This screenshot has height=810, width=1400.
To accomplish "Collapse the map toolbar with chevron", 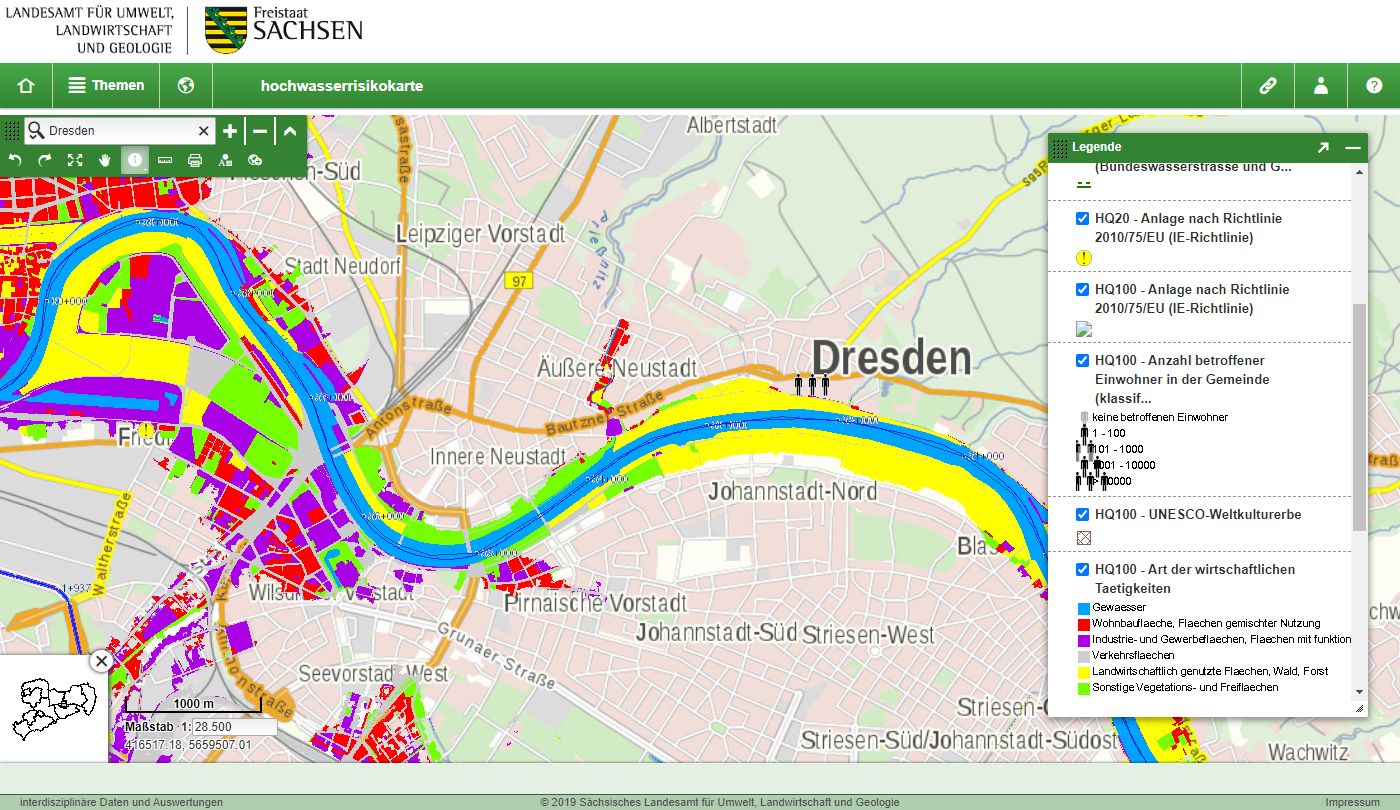I will 290,131.
